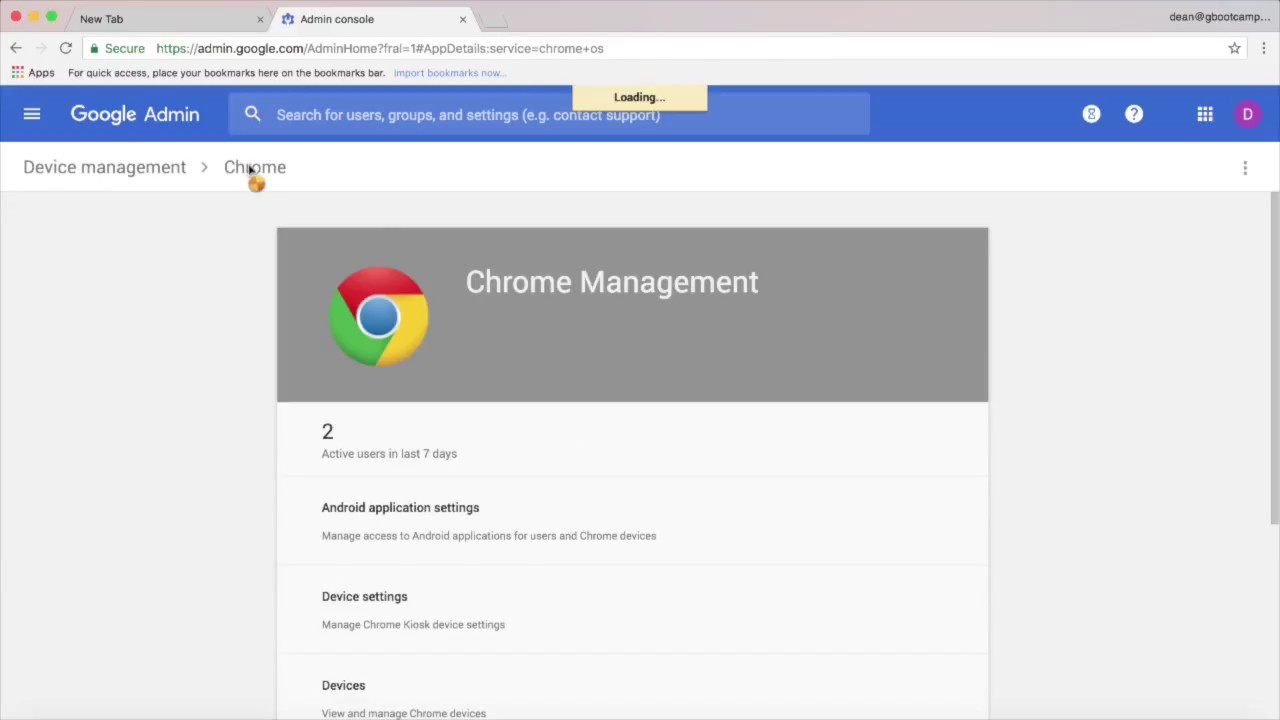Click the browser back arrow
The image size is (1280, 720).
point(16,48)
